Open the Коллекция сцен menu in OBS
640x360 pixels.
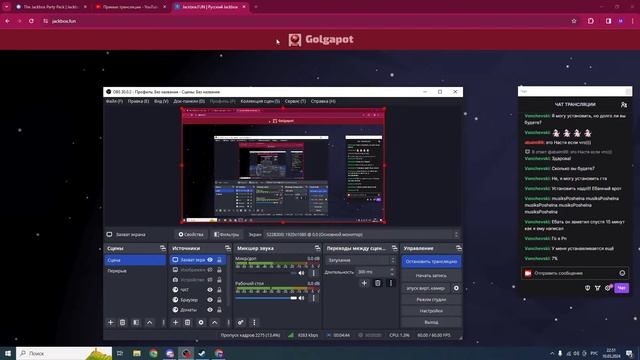(260, 101)
